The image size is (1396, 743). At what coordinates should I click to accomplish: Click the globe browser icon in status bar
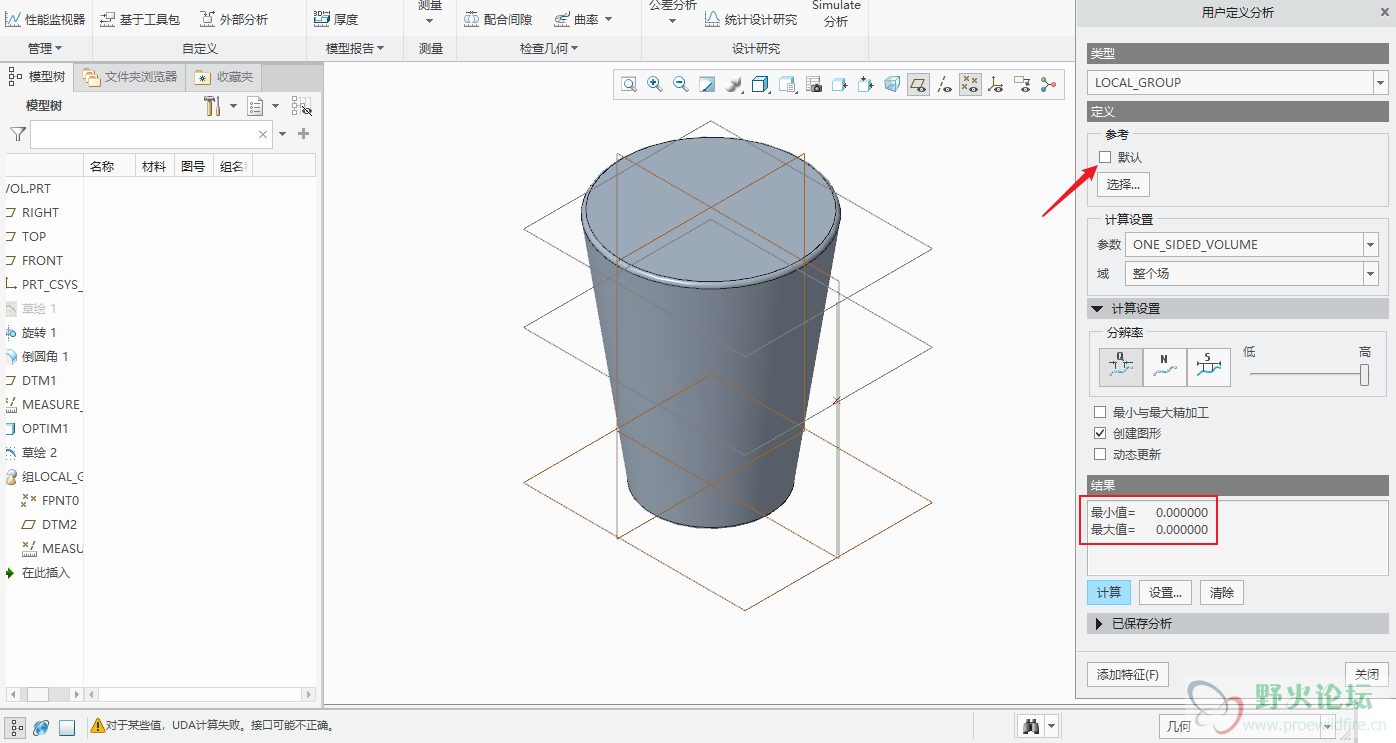[x=42, y=727]
